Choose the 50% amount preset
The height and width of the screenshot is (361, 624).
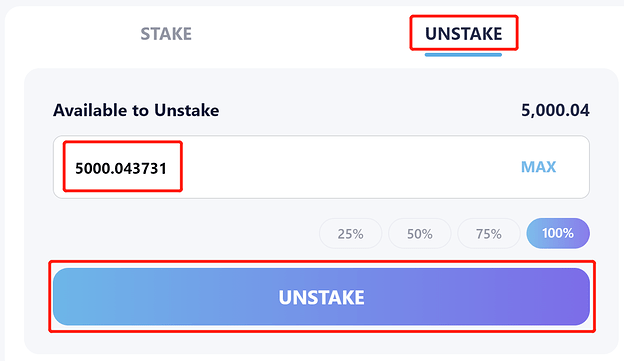420,234
